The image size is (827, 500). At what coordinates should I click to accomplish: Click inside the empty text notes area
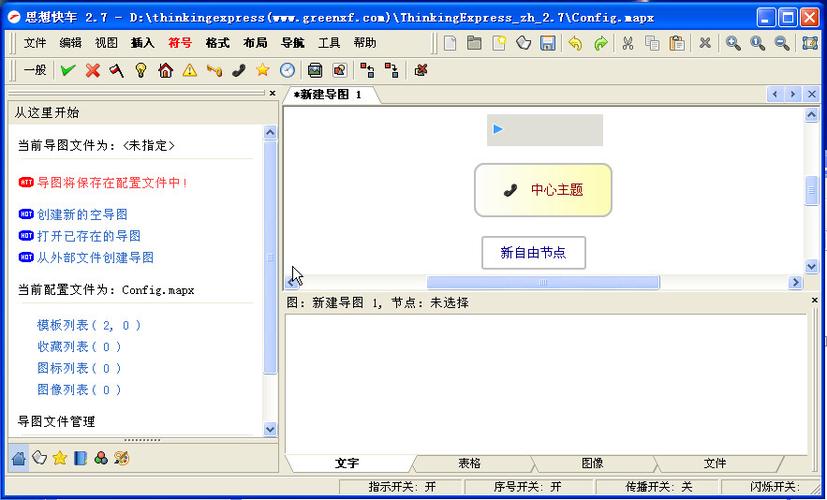click(x=546, y=384)
